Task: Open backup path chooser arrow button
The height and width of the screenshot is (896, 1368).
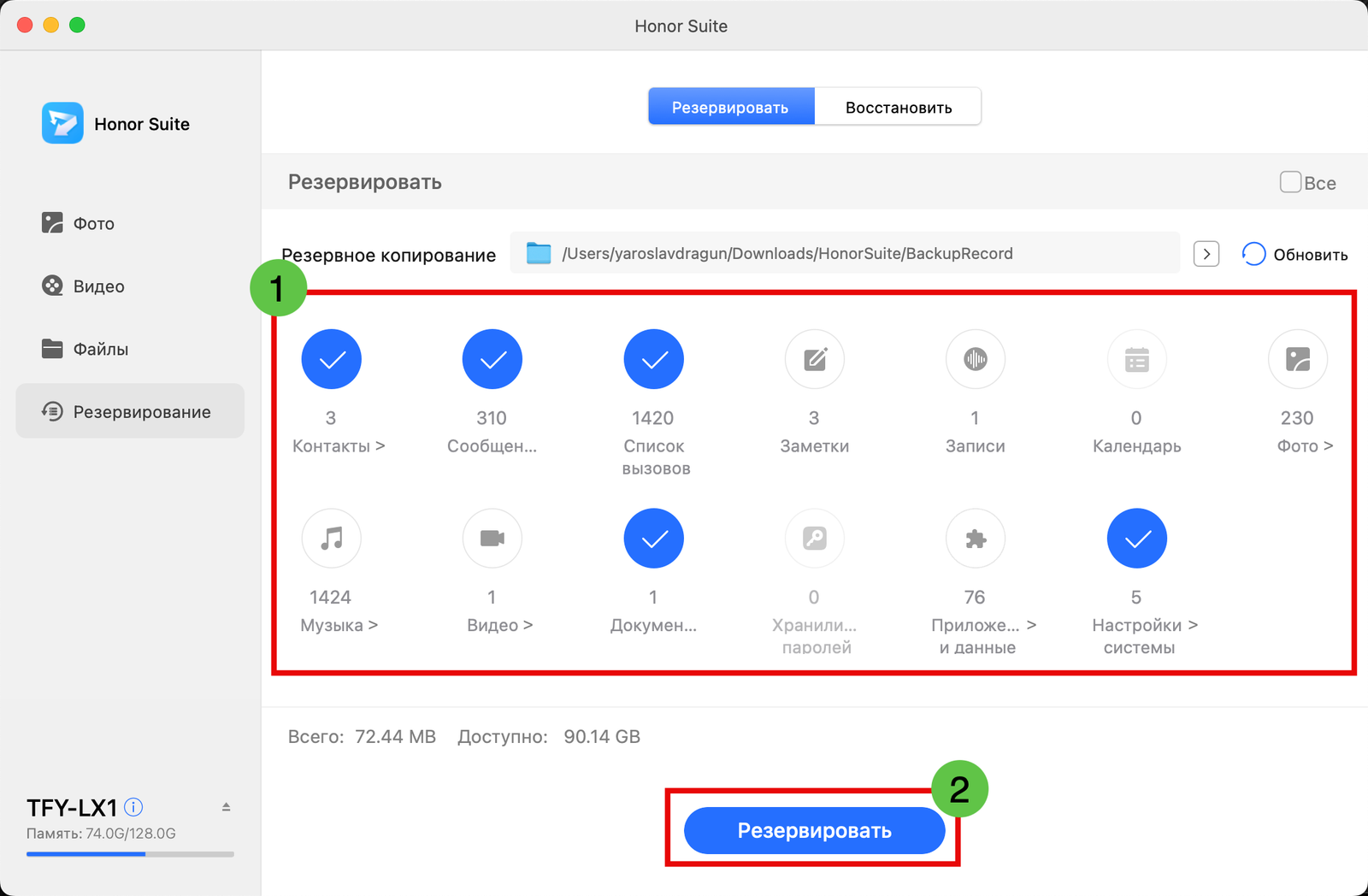Action: click(x=1206, y=254)
